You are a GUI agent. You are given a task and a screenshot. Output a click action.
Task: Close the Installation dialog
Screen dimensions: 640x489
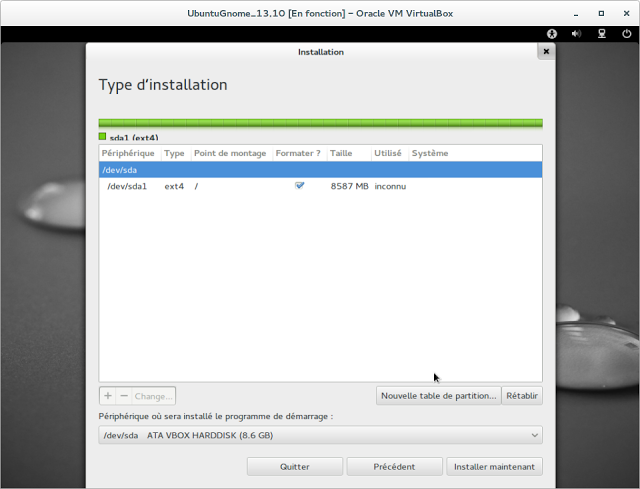(x=546, y=51)
